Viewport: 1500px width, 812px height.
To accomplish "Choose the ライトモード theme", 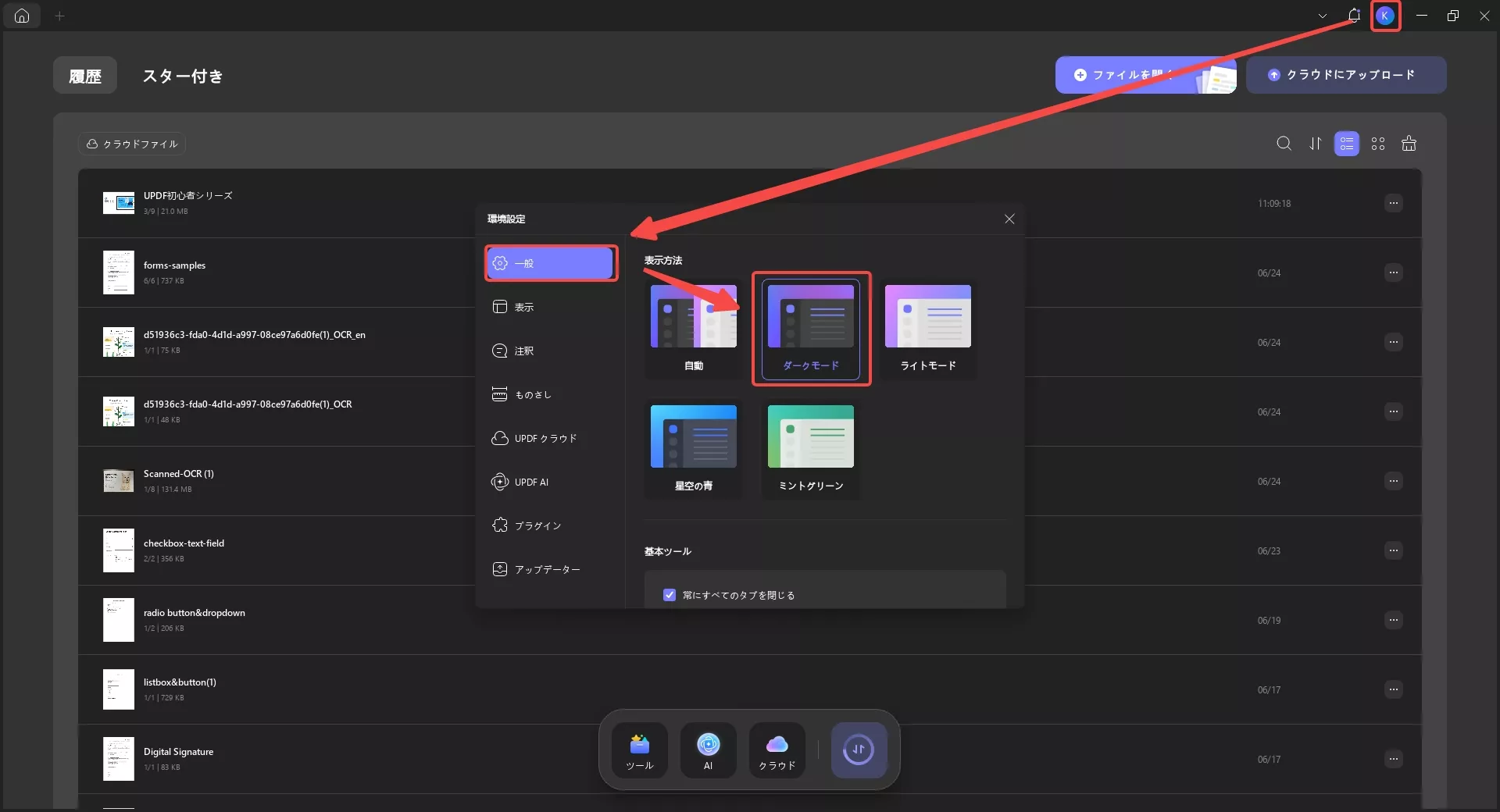I will 928,329.
